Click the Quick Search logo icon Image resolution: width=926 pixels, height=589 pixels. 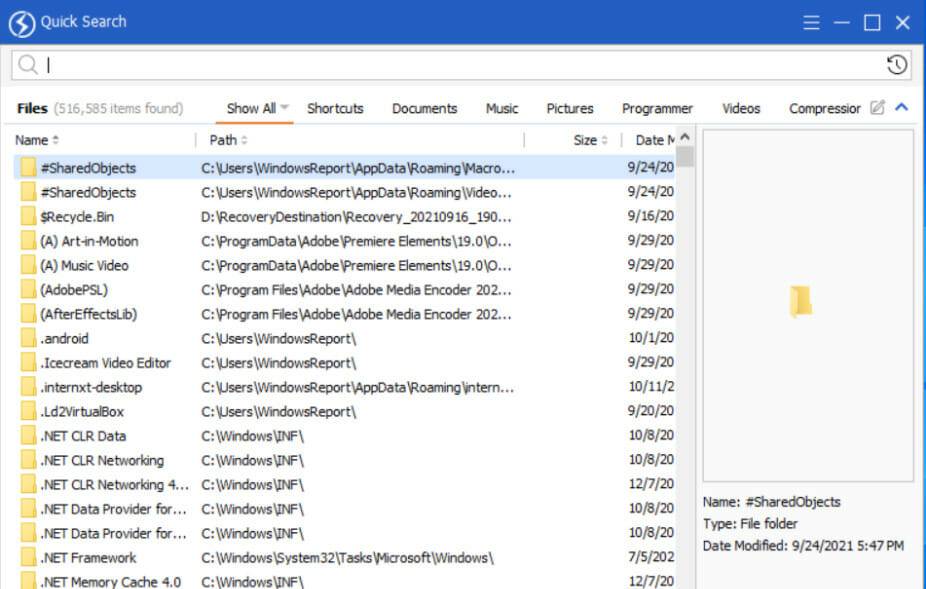(22, 23)
